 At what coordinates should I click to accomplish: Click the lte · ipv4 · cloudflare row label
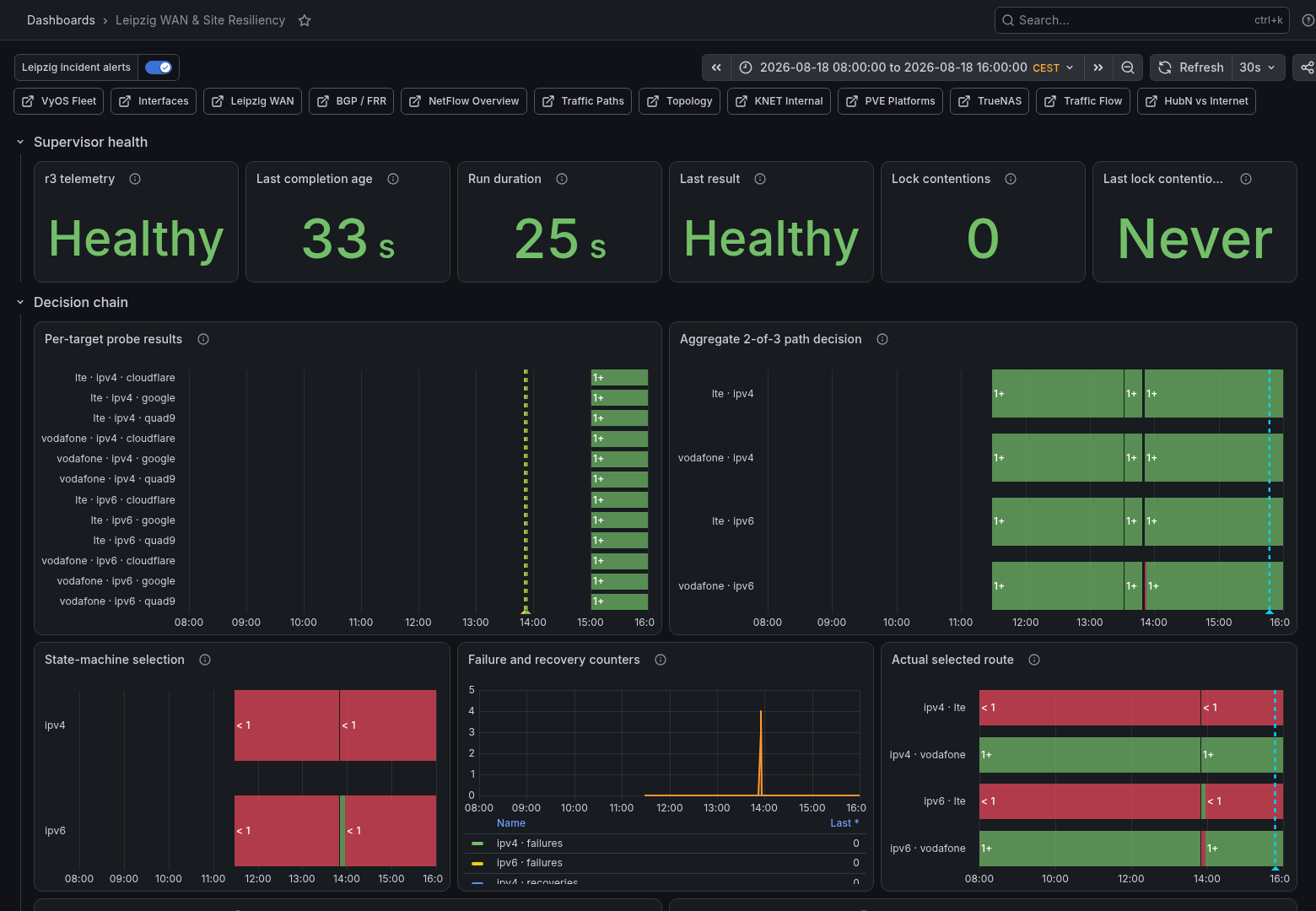click(125, 378)
